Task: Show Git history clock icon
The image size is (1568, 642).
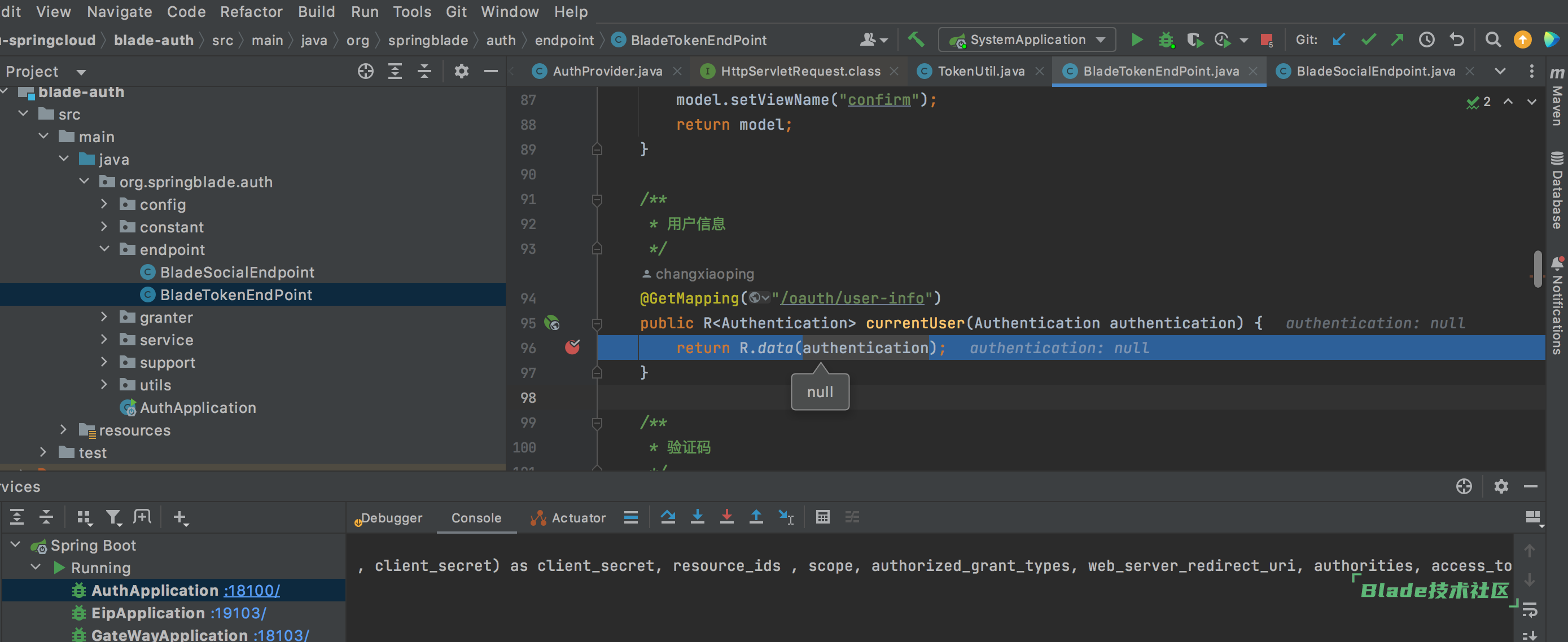Action: point(1426,40)
